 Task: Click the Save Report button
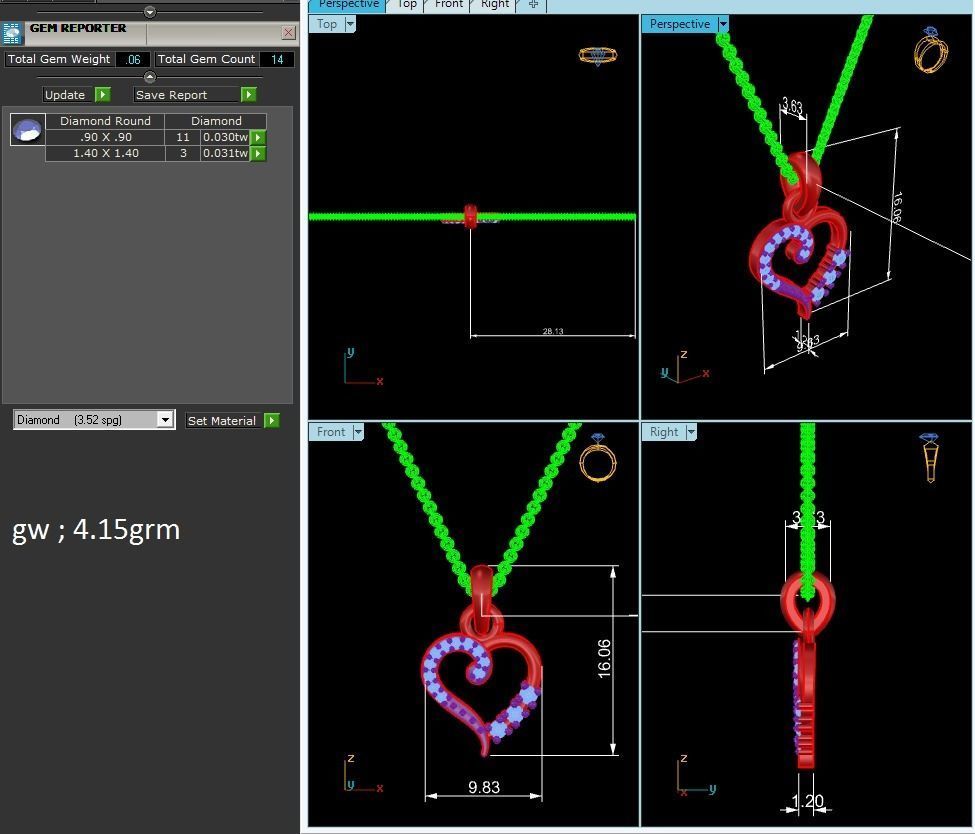pos(187,95)
